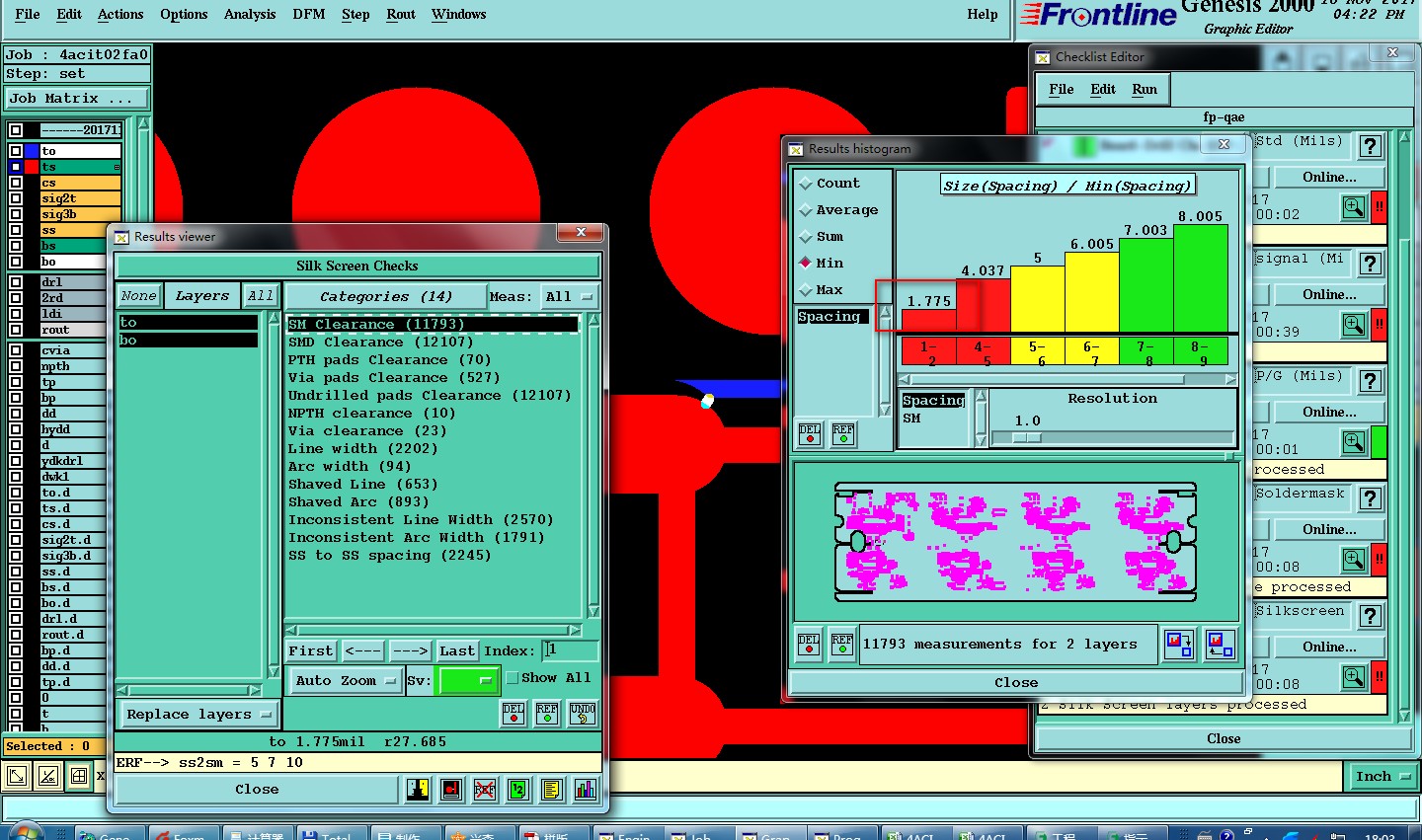
Task: Click the magnifier icon in the Soldermask checklist row
Action: tap(1354, 560)
